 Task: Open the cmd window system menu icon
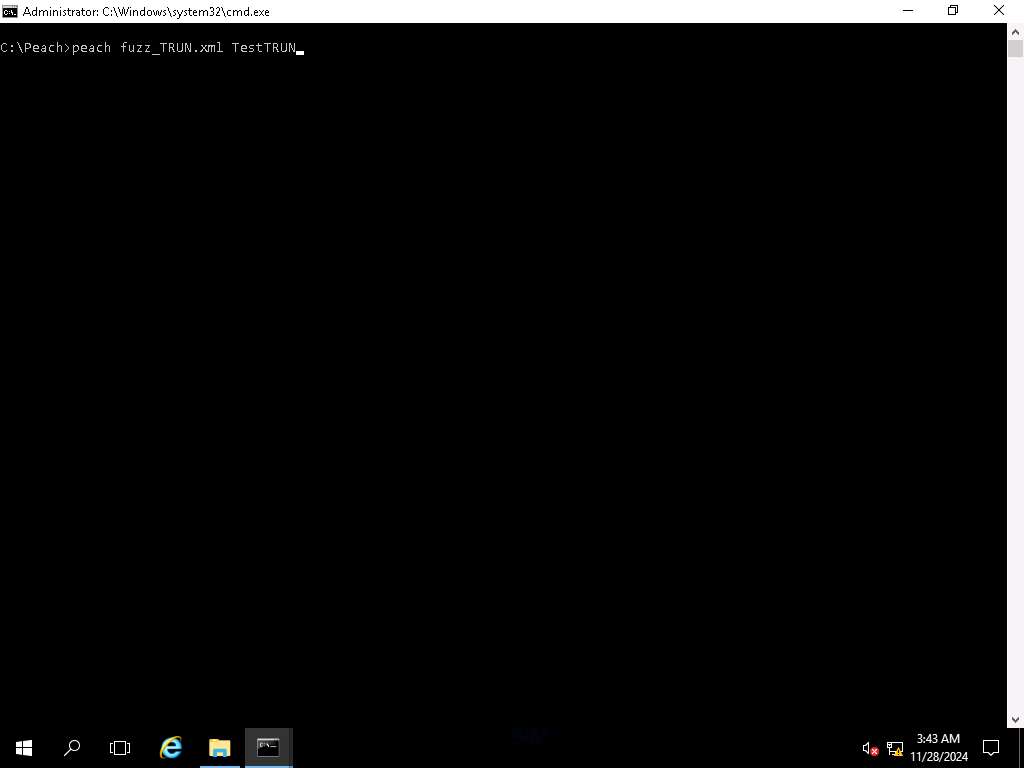click(10, 11)
